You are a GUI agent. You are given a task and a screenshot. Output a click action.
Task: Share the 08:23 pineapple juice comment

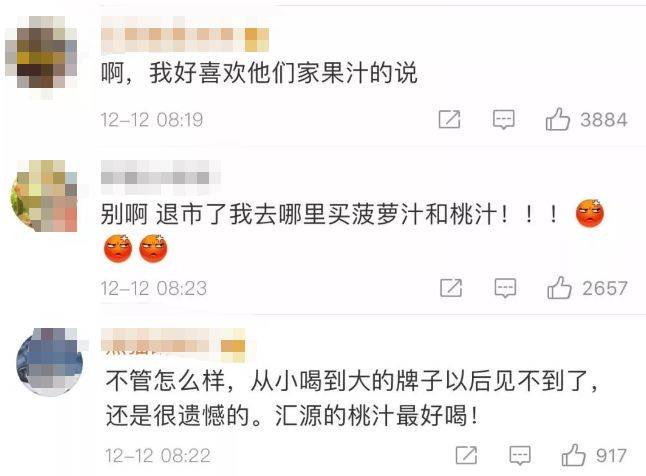[x=451, y=287]
